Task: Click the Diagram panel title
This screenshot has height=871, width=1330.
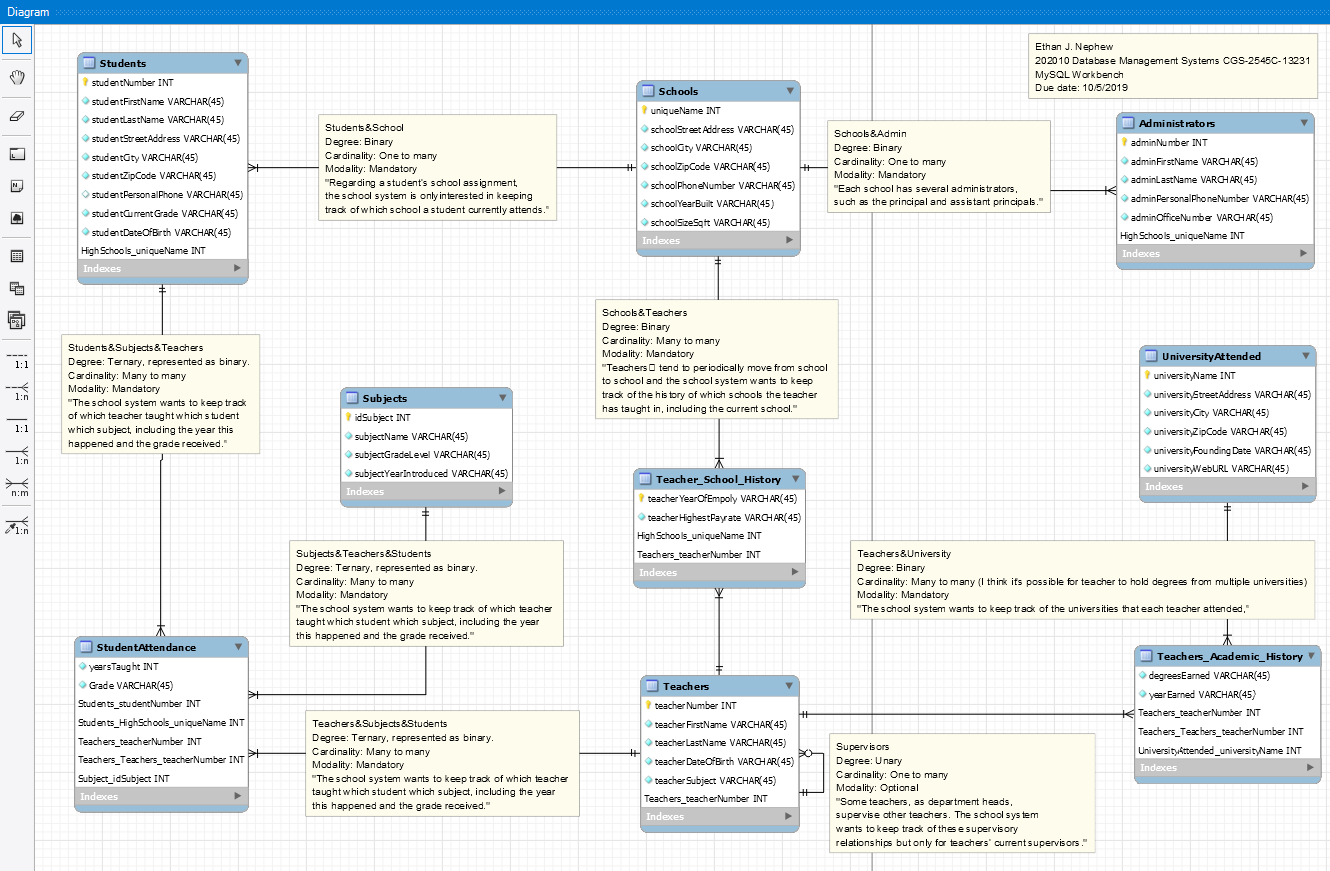Action: (x=28, y=11)
